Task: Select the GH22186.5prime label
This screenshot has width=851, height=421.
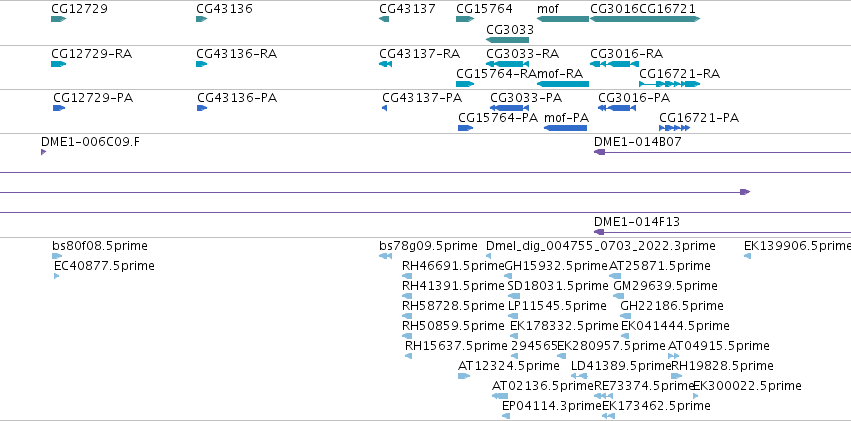Action: coord(672,306)
